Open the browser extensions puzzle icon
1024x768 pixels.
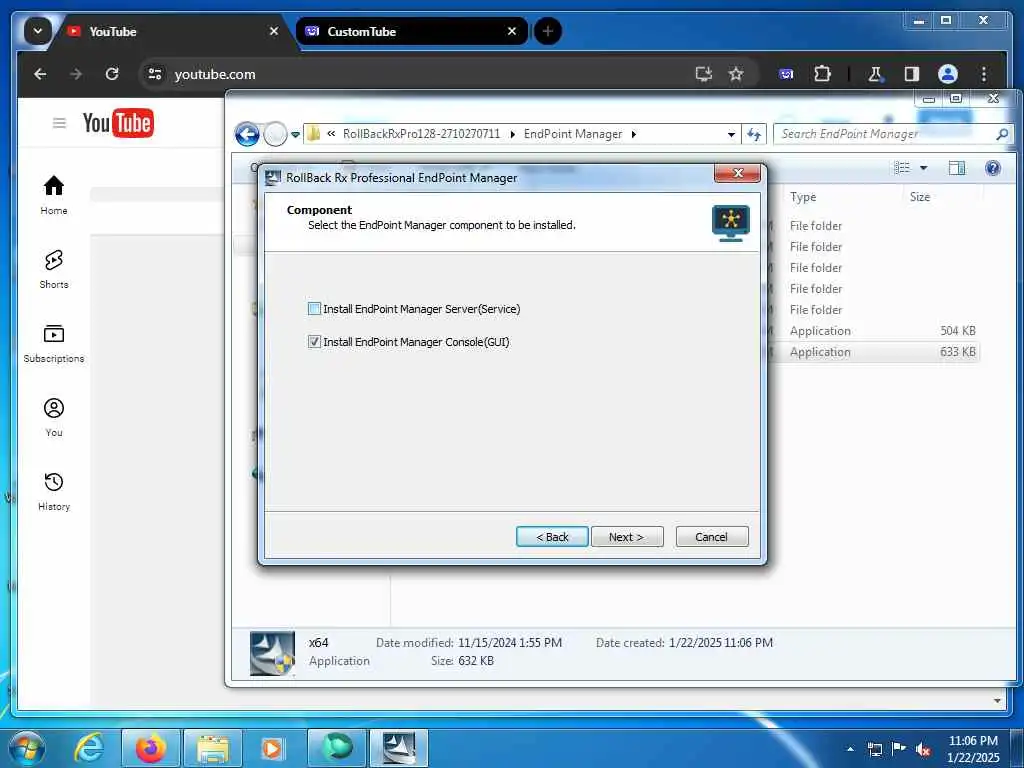point(822,74)
